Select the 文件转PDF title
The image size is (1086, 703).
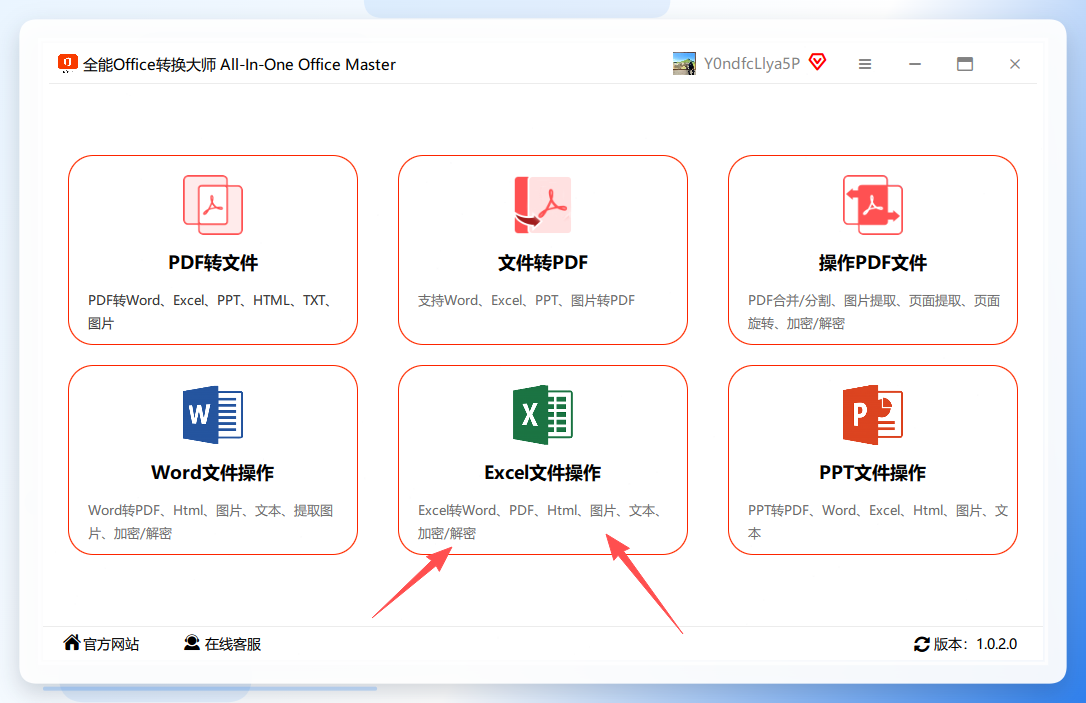542,262
